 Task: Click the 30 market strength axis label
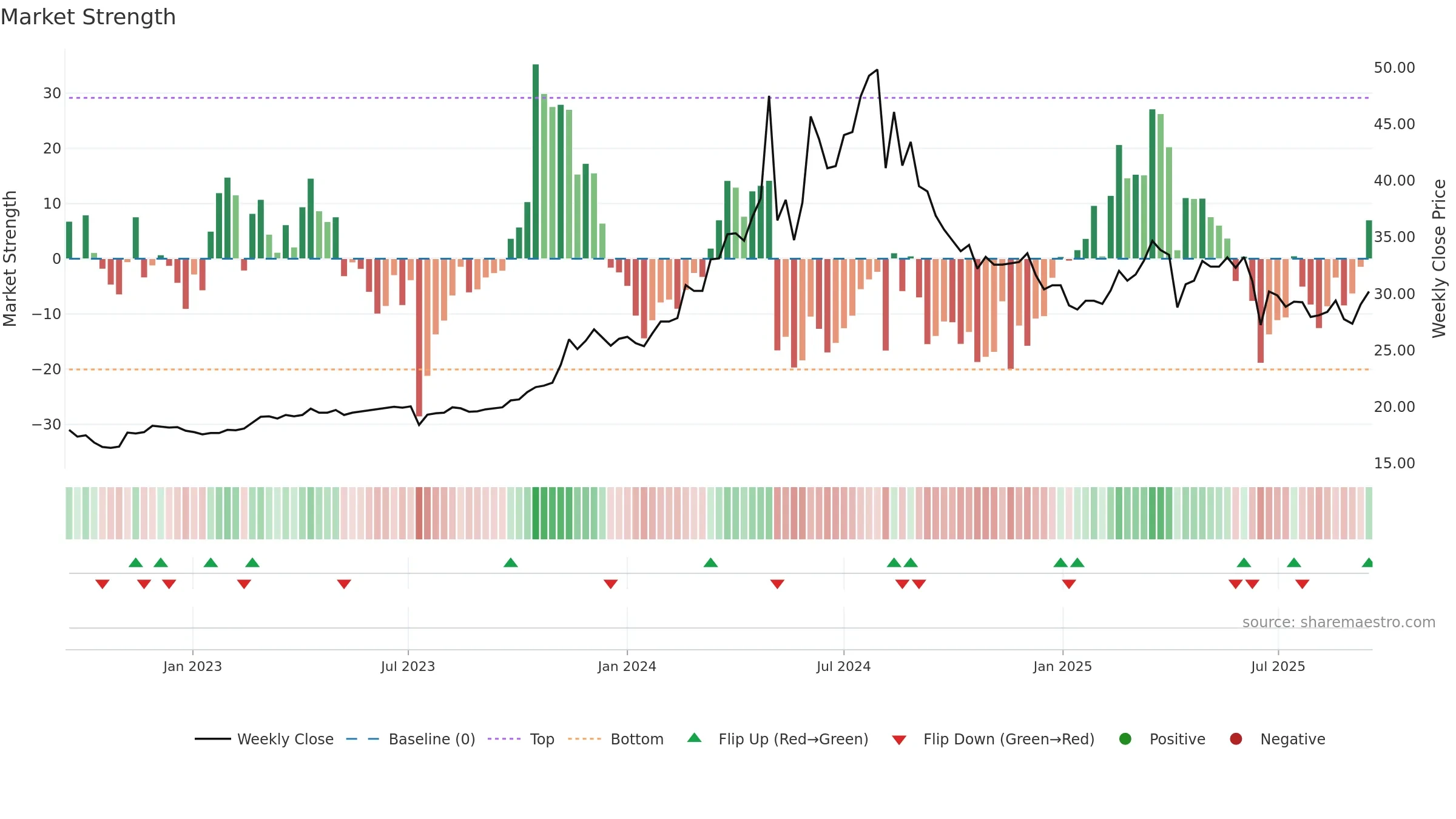coord(52,93)
